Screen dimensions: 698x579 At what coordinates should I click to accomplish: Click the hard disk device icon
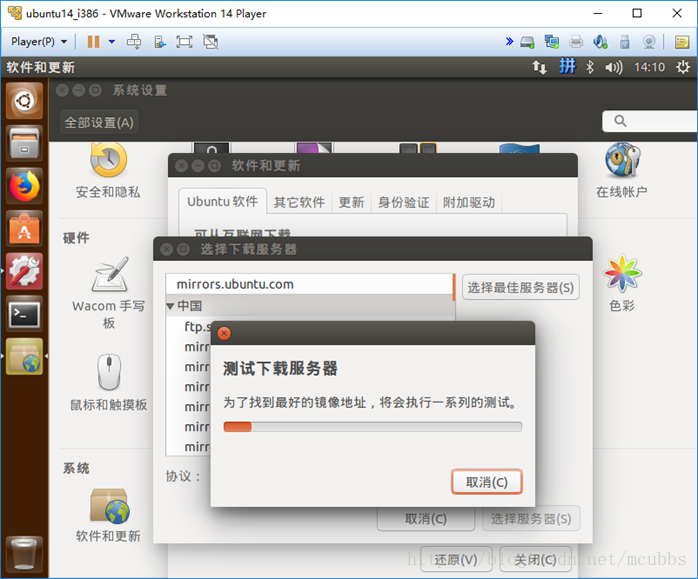coord(528,42)
